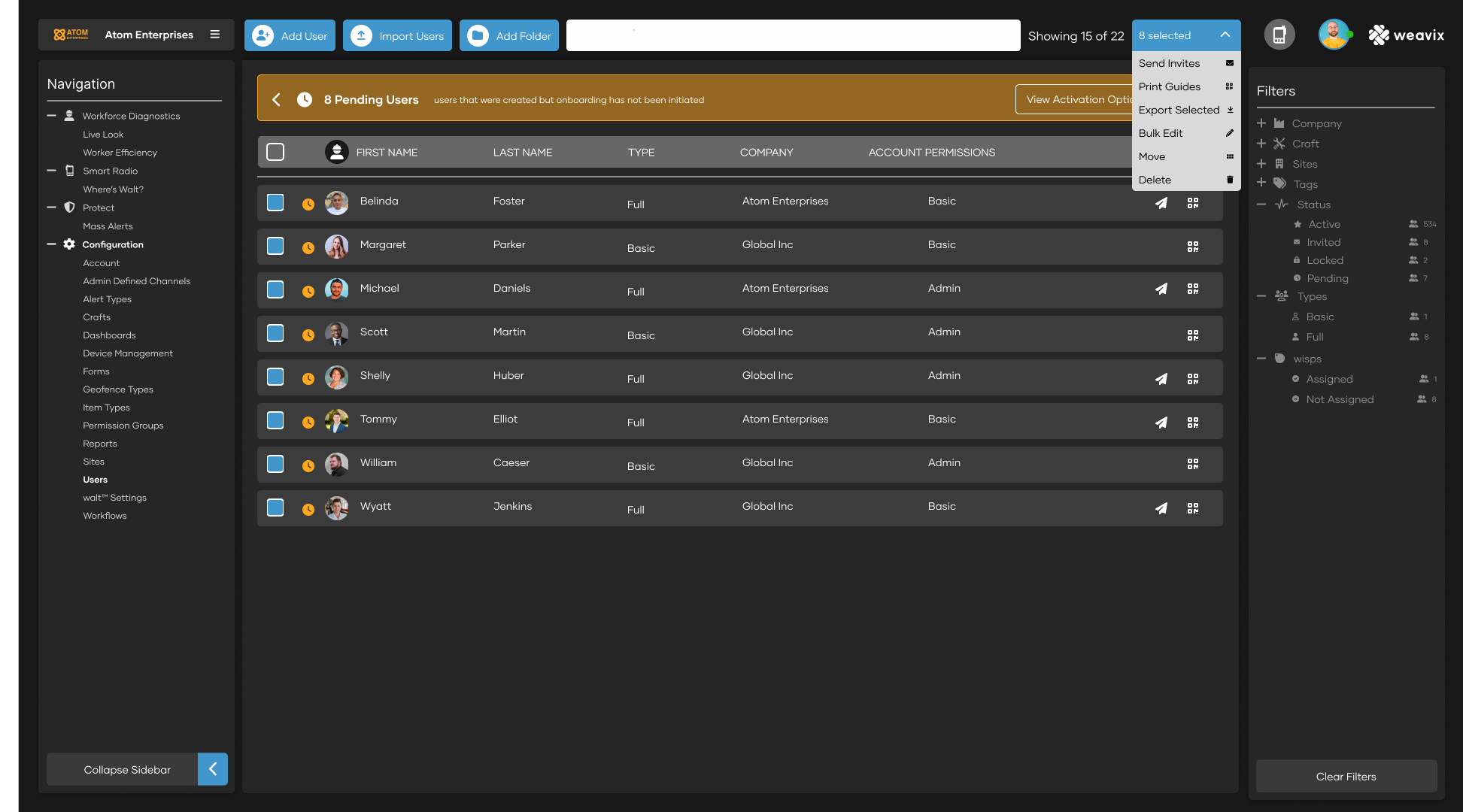Uncheck the checkbox for Belinda Foster
This screenshot has height=812, width=1463.
pos(275,202)
